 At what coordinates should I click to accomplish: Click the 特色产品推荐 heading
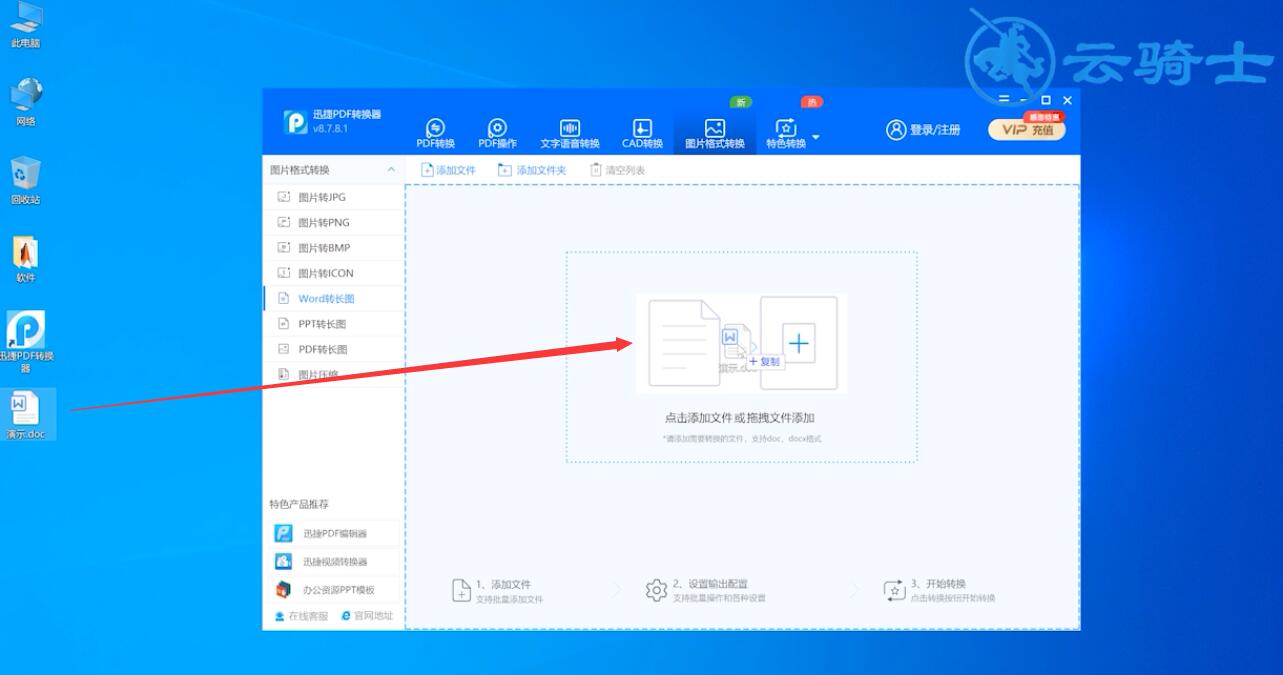(x=299, y=504)
